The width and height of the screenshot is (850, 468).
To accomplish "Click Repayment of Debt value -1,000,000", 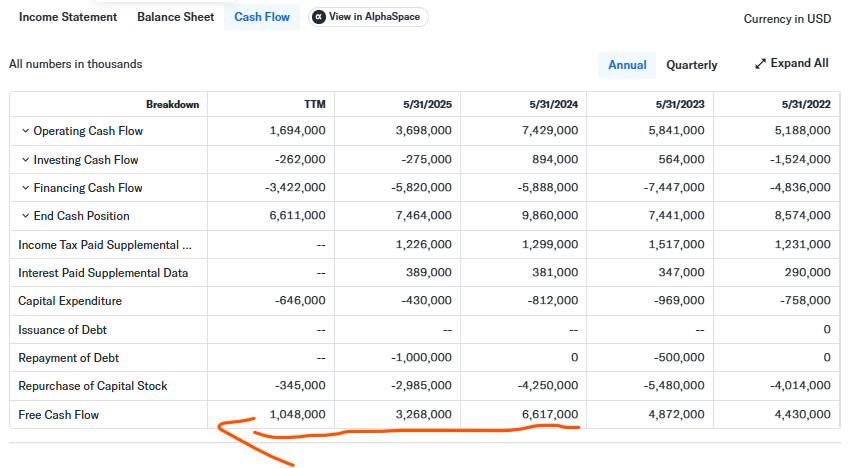I will (x=421, y=358).
